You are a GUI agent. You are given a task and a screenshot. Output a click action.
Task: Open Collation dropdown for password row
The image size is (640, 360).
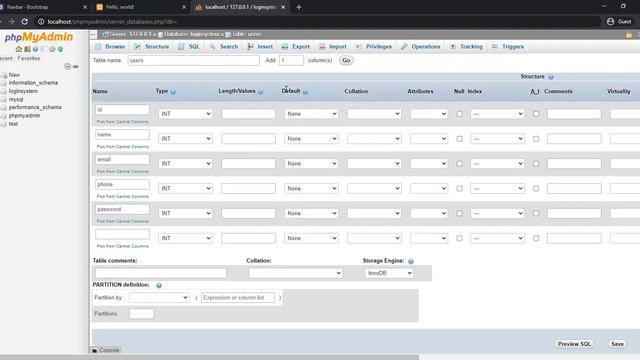374,213
